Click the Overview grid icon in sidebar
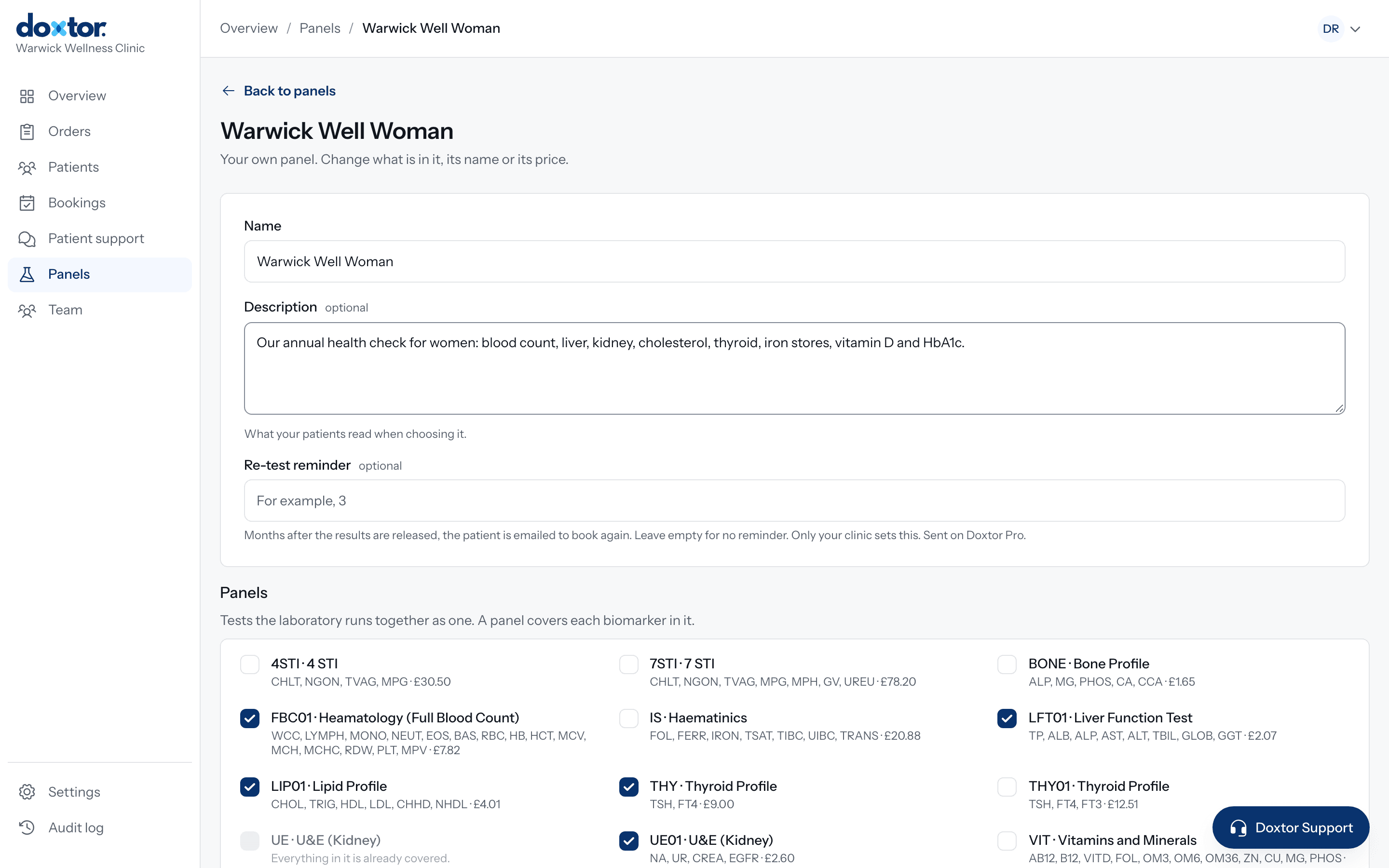This screenshot has width=1389, height=868. [27, 96]
